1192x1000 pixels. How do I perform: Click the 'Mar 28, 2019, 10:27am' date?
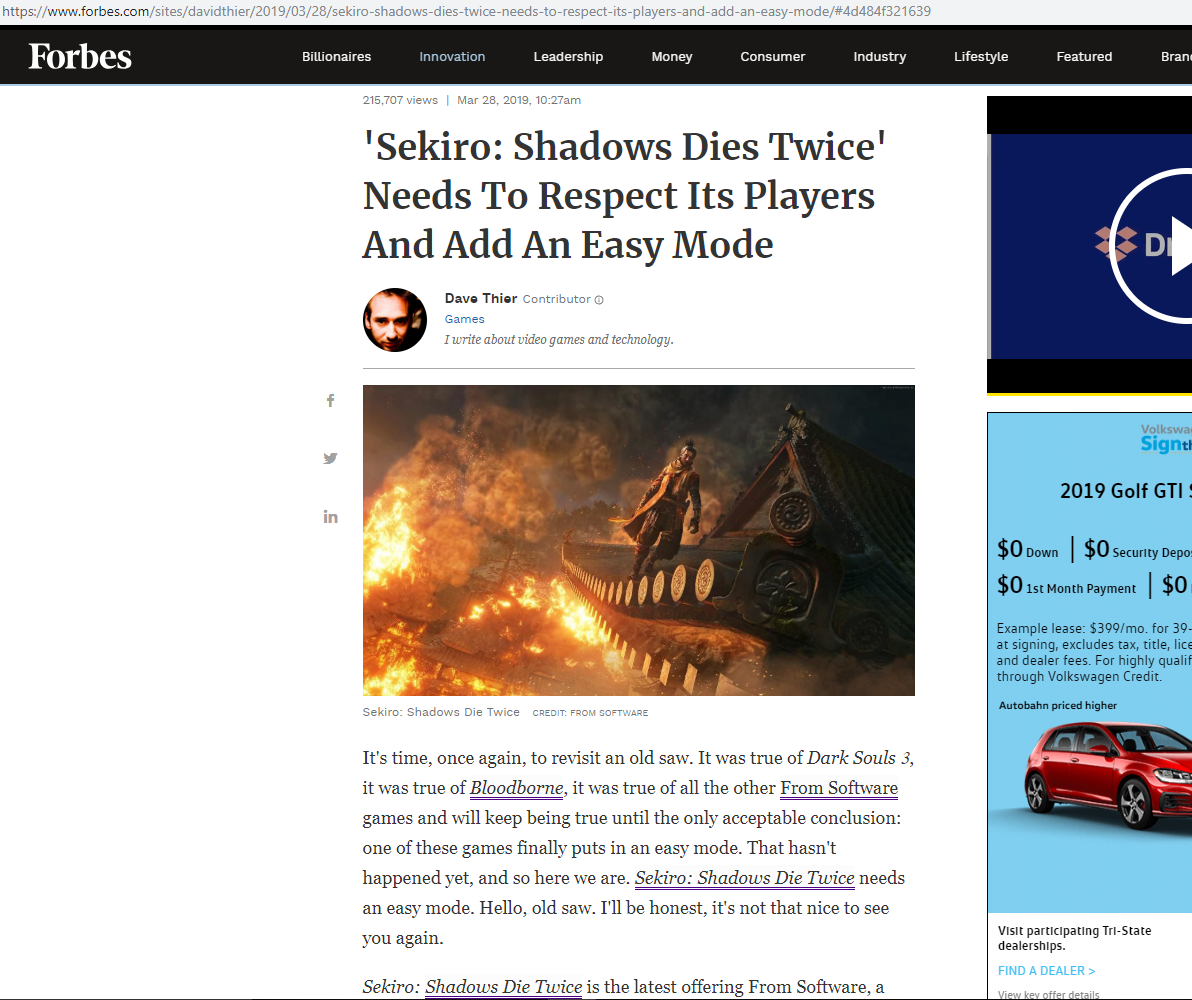(518, 100)
